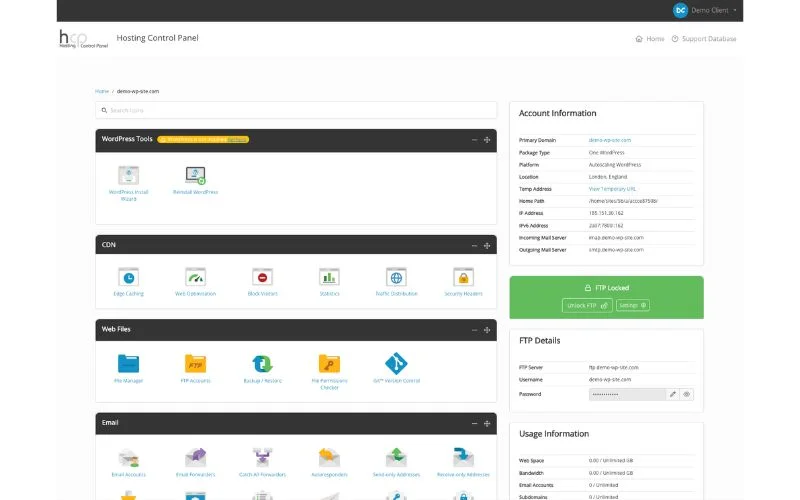This screenshot has width=800, height=500.
Task: Open the Block Visitors tool
Action: 262,278
